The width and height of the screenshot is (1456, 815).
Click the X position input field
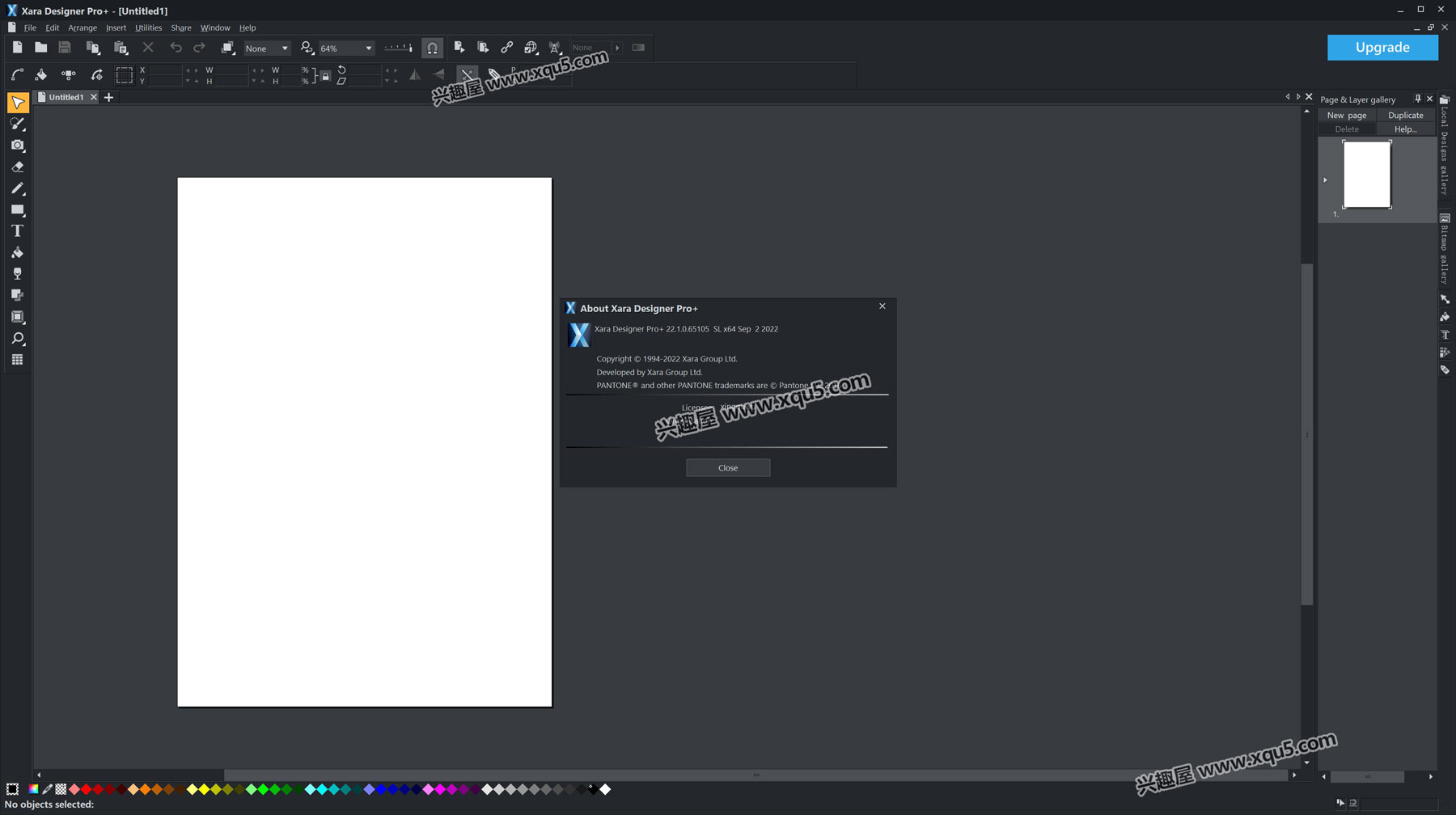click(x=166, y=70)
